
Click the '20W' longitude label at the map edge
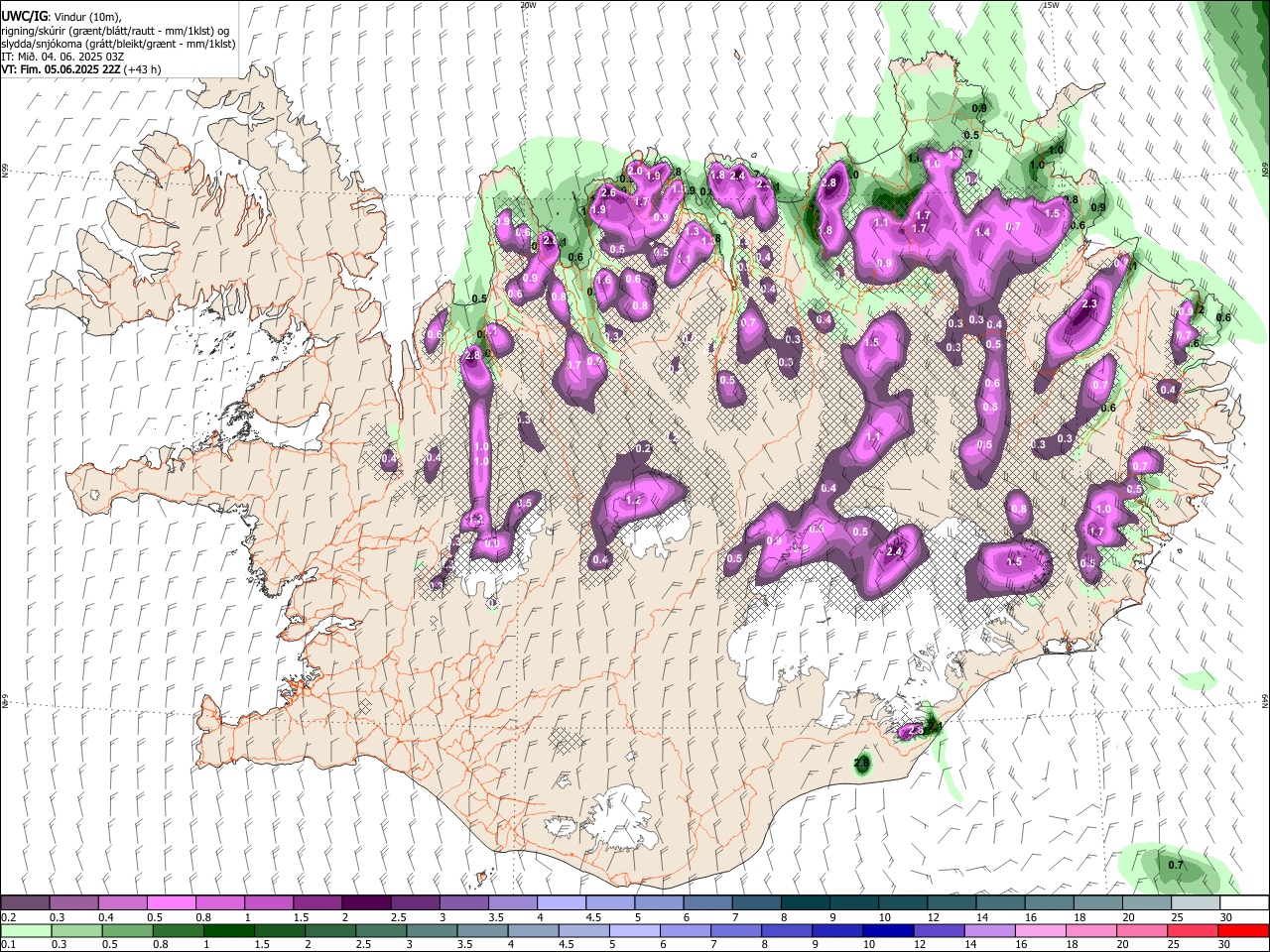click(528, 5)
